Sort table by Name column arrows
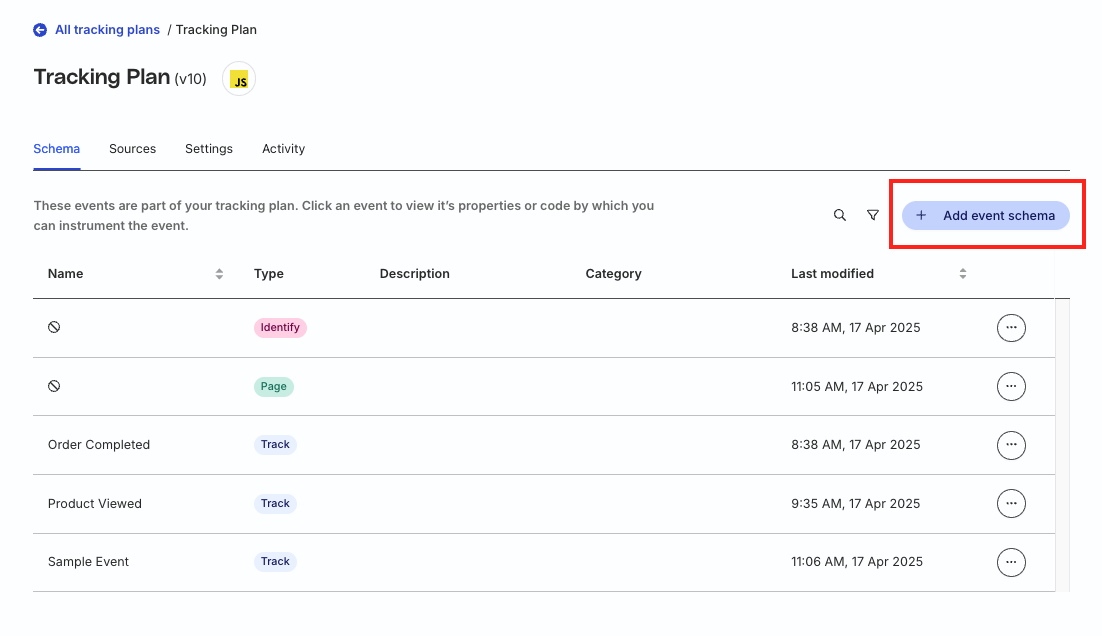 point(219,274)
